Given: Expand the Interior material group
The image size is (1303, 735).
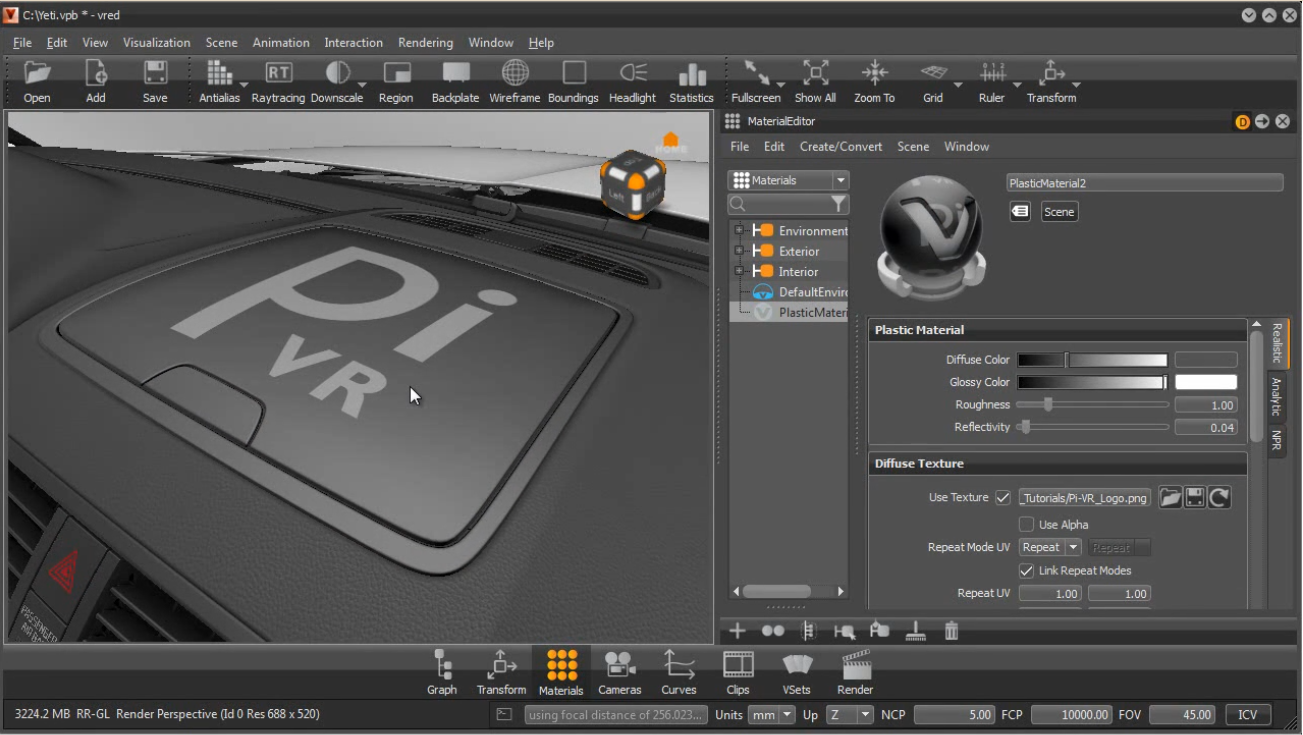Looking at the screenshot, I should (x=739, y=271).
